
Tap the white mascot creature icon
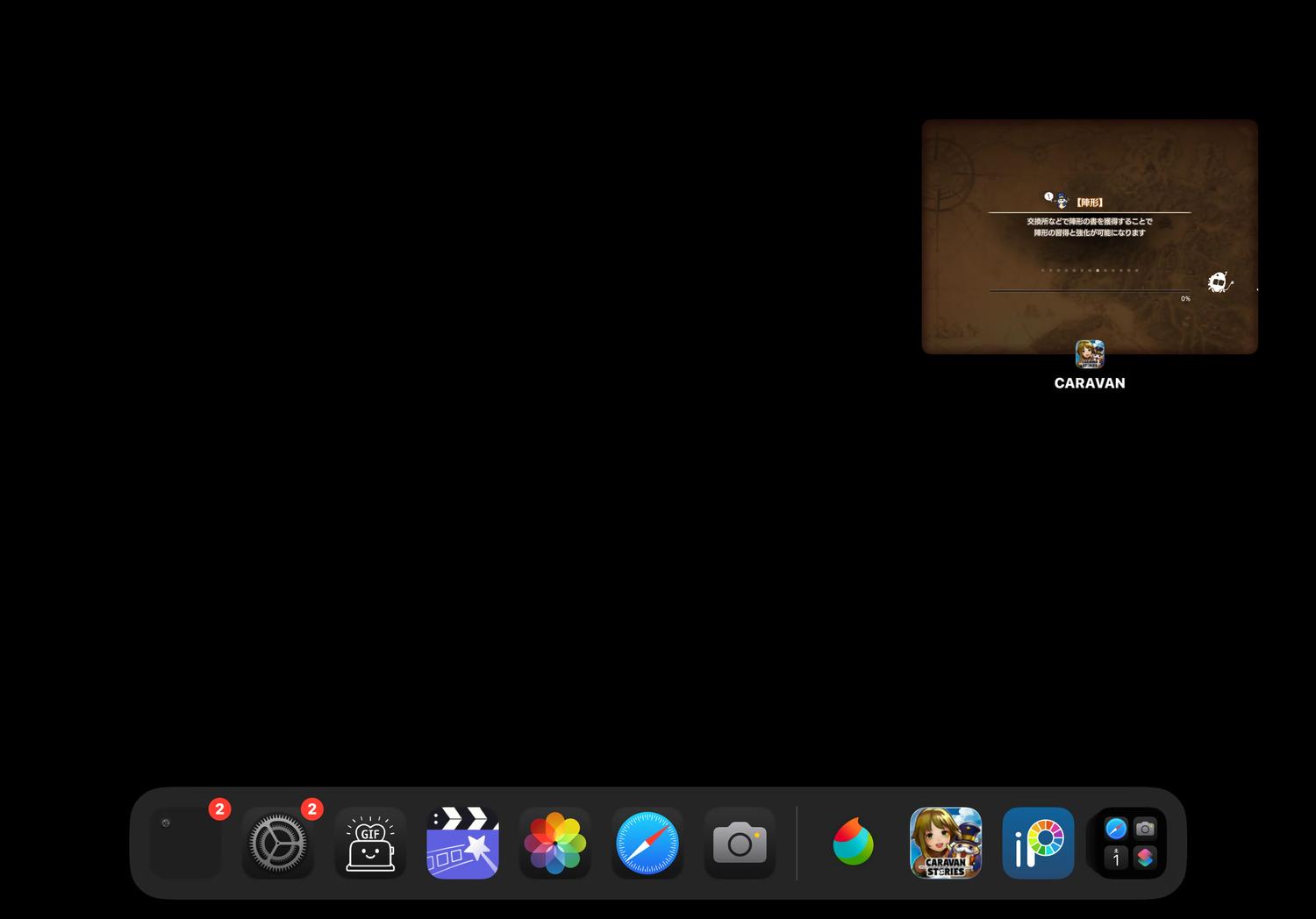pos(1218,282)
